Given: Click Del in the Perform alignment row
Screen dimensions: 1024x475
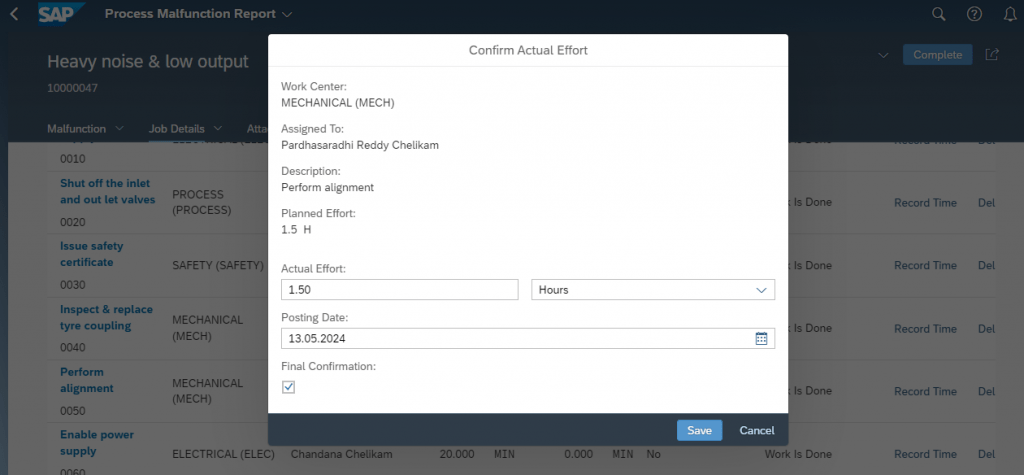Looking at the screenshot, I should [986, 391].
